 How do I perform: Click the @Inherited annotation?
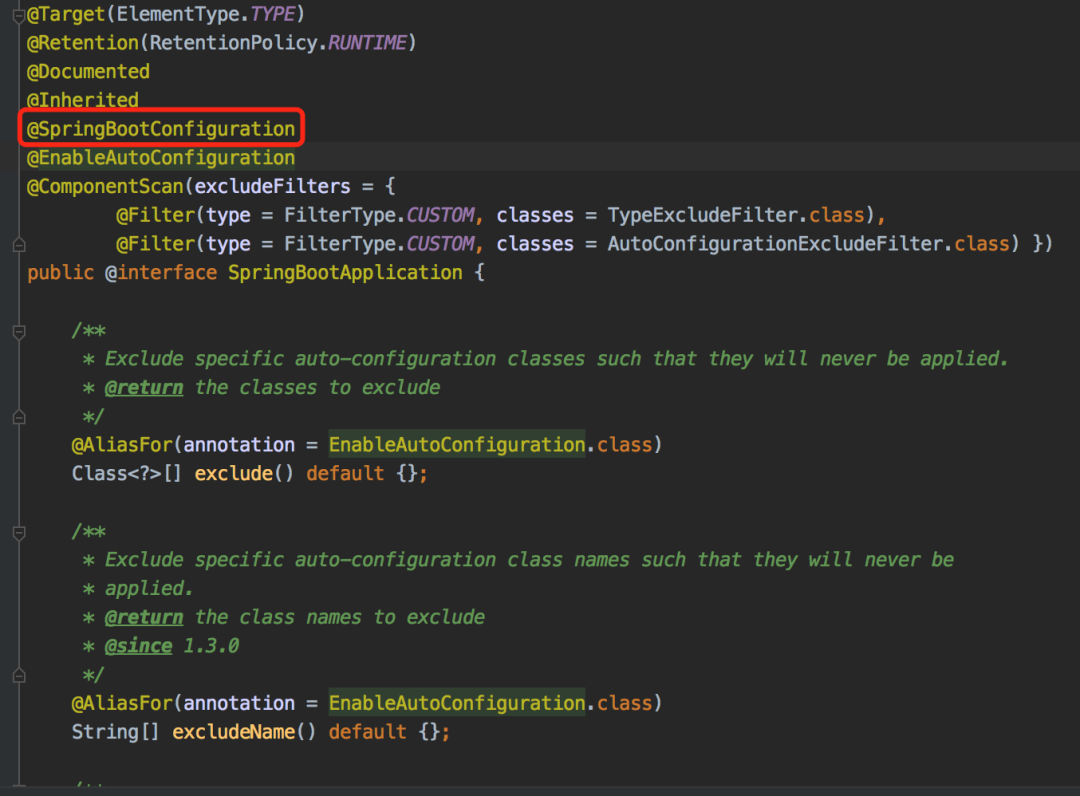pos(83,101)
